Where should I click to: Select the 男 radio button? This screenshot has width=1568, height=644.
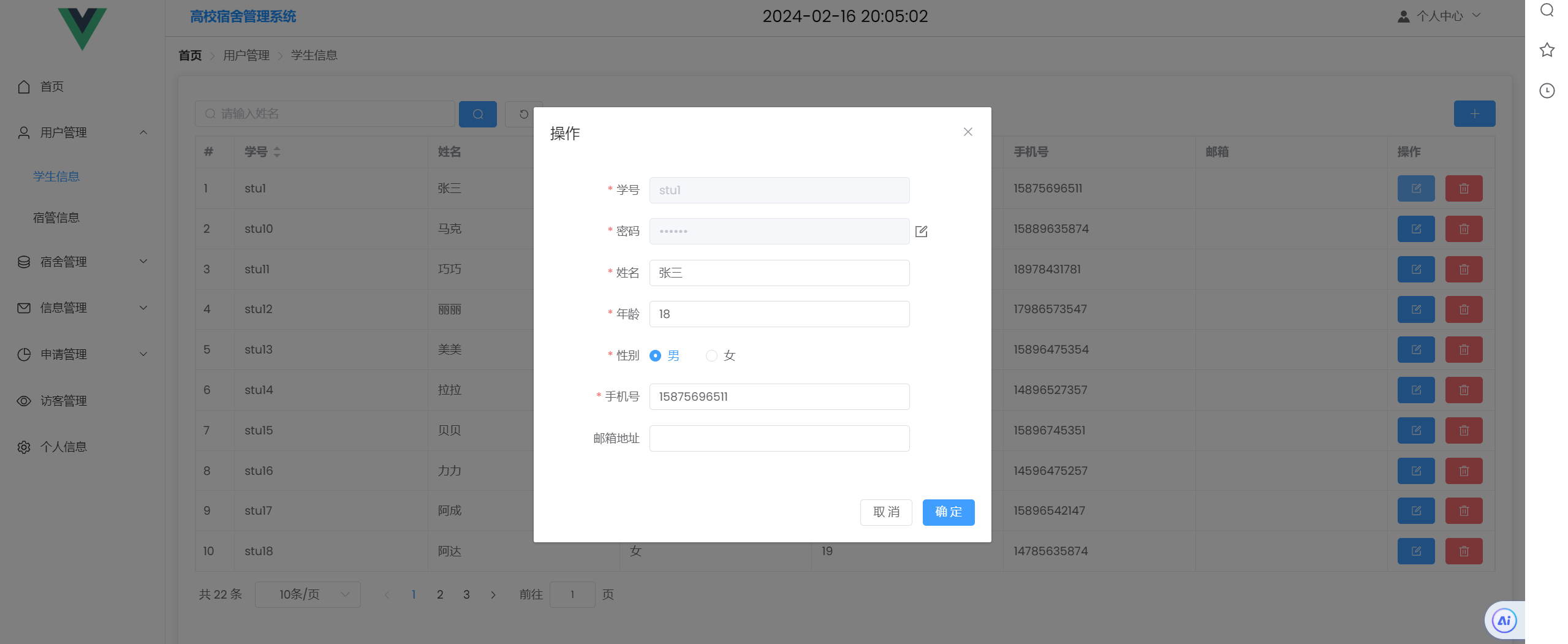(x=655, y=355)
